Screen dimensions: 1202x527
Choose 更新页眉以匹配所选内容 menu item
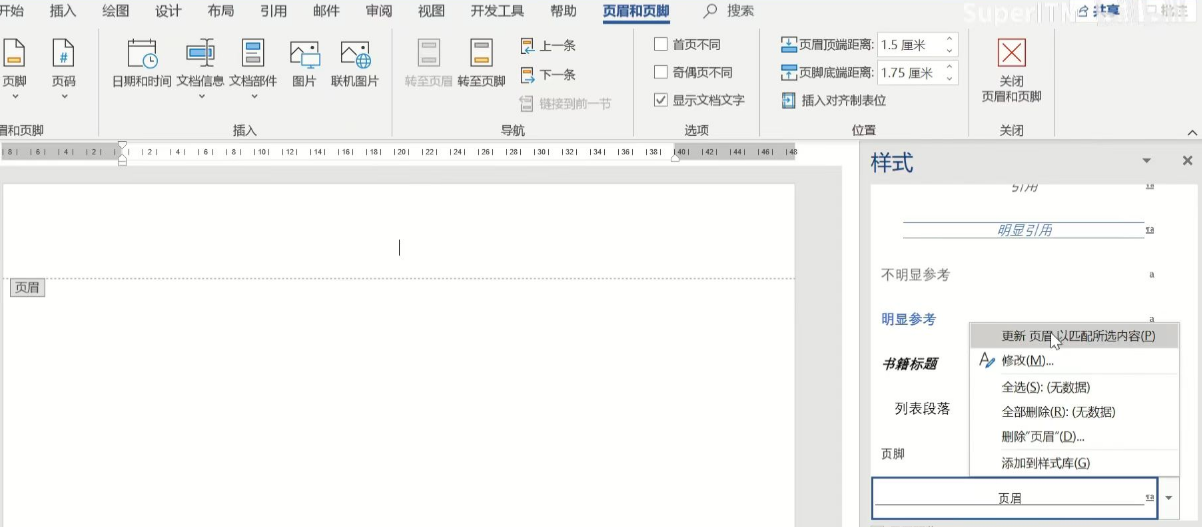pyautogui.click(x=1074, y=335)
